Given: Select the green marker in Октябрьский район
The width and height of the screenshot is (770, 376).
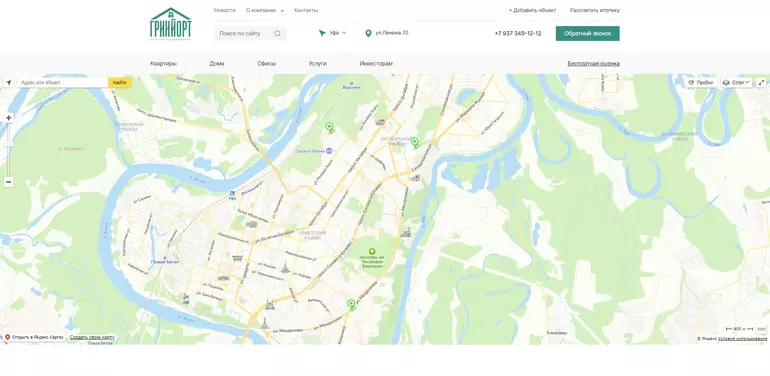Looking at the screenshot, I should [x=414, y=142].
